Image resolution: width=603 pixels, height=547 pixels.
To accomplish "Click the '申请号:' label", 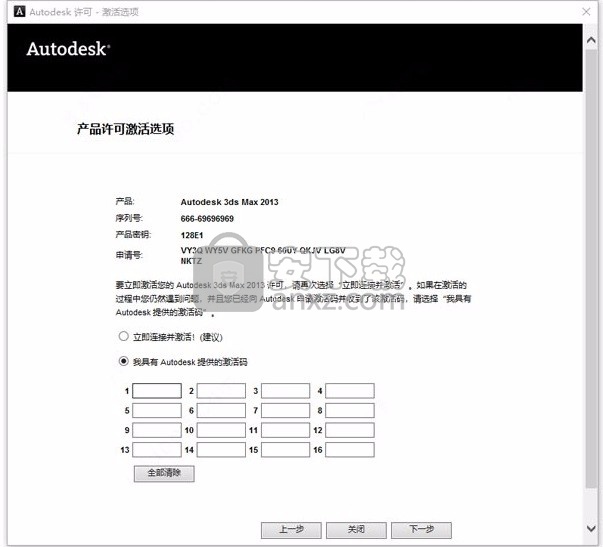I will pos(129,255).
